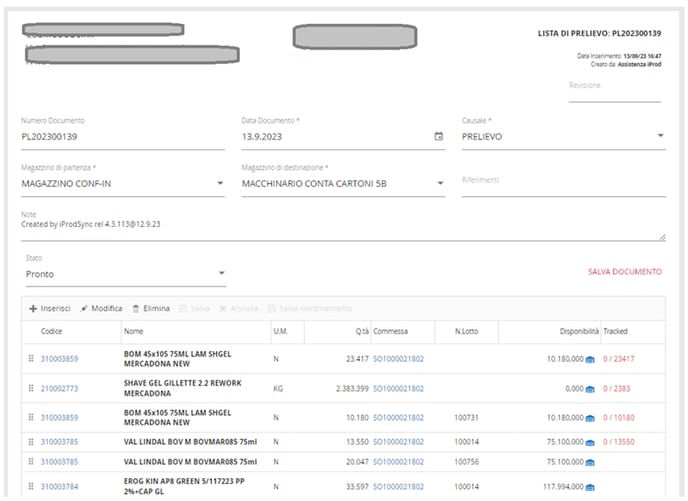Click the Elimina trash tool
688x501 pixels.
point(151,308)
